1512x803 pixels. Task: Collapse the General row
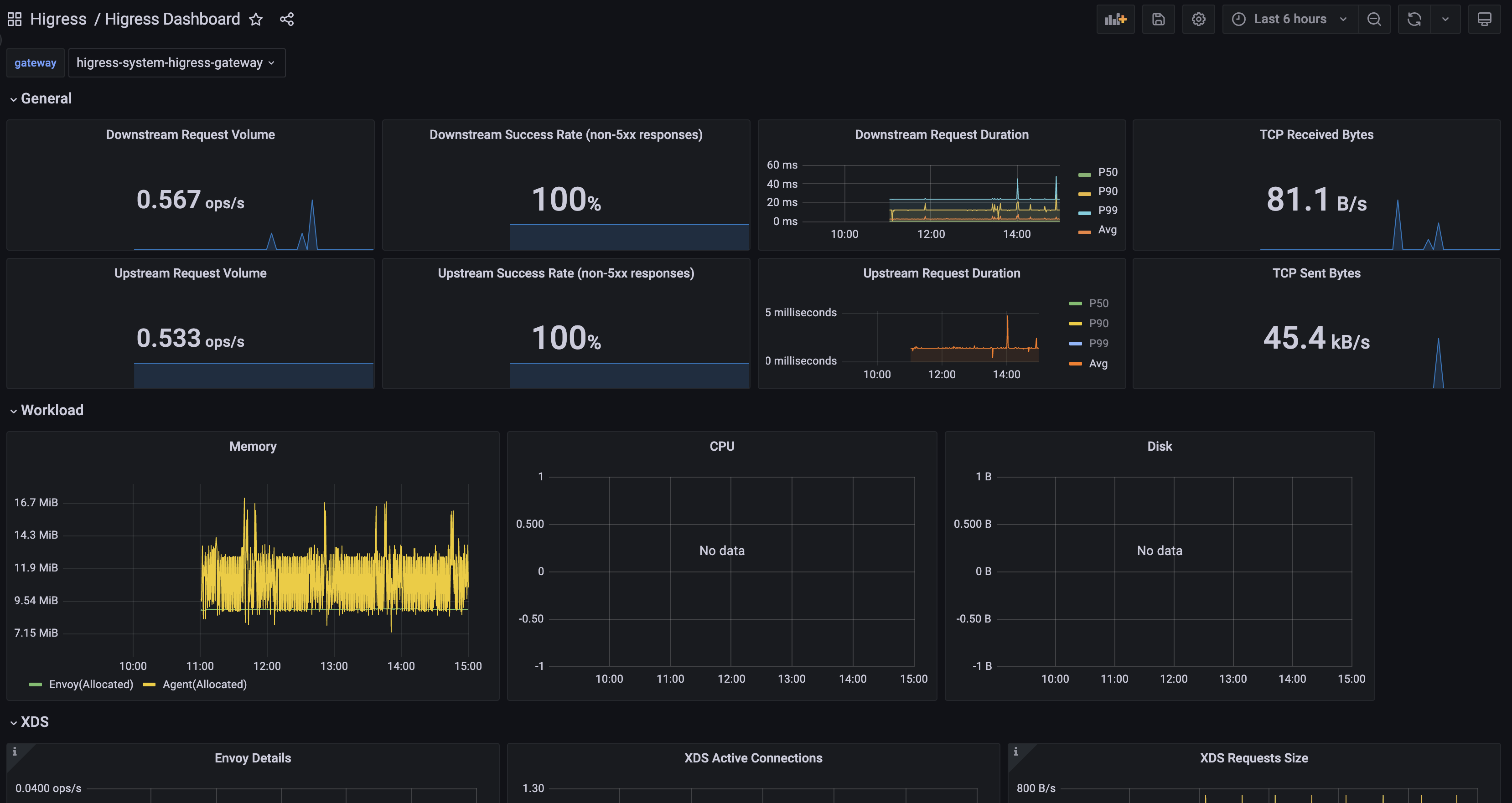click(x=46, y=98)
